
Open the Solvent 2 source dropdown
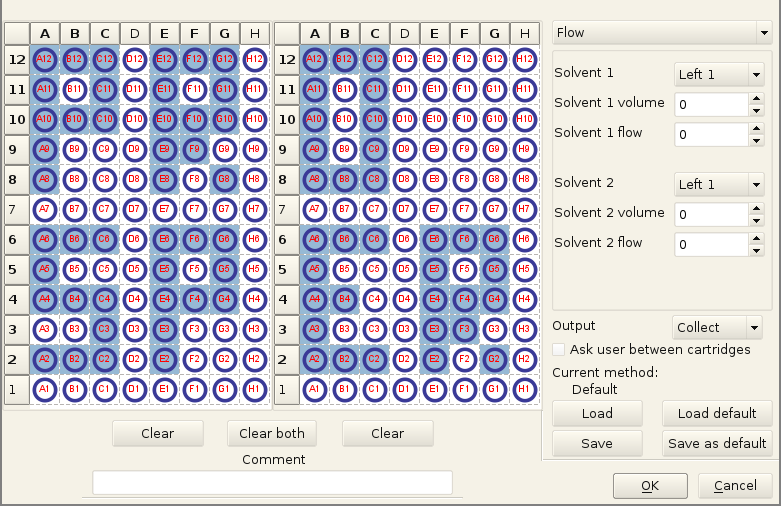(719, 185)
